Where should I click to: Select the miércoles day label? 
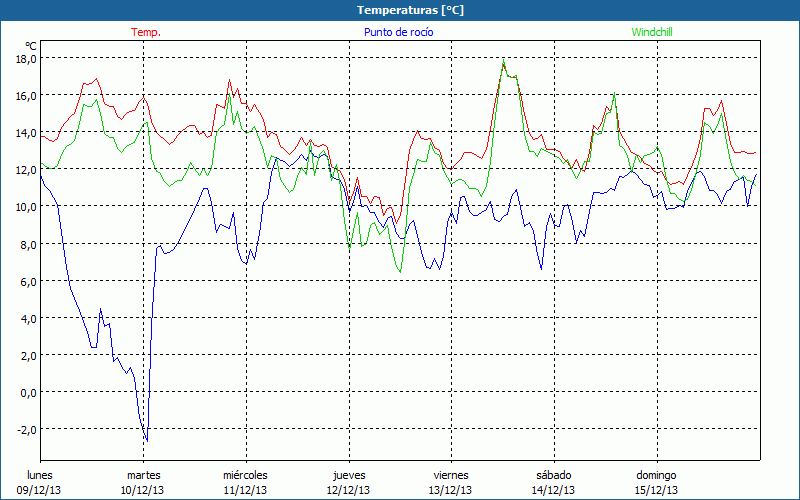click(x=245, y=475)
